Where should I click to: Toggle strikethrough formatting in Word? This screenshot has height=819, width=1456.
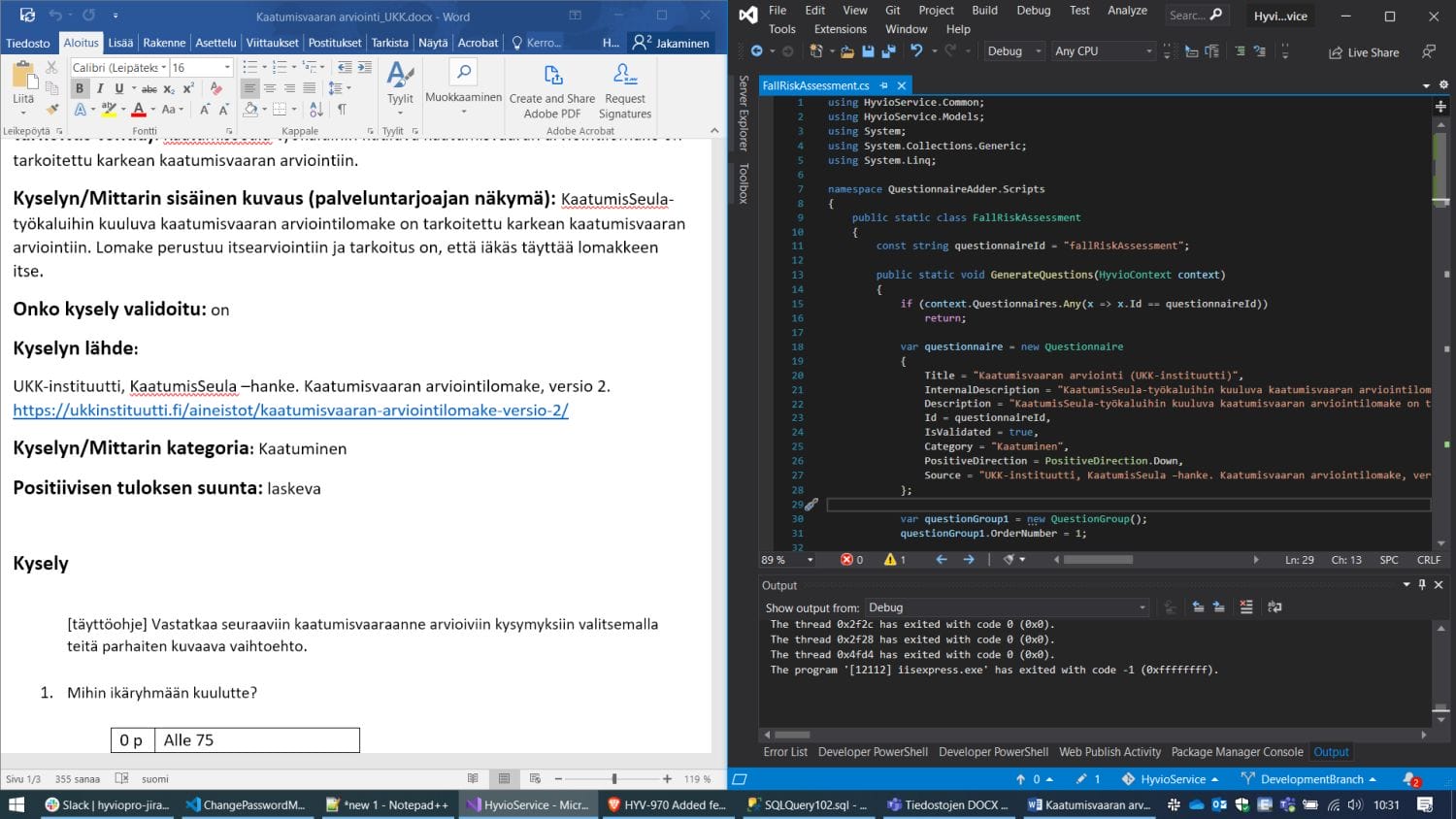click(149, 88)
